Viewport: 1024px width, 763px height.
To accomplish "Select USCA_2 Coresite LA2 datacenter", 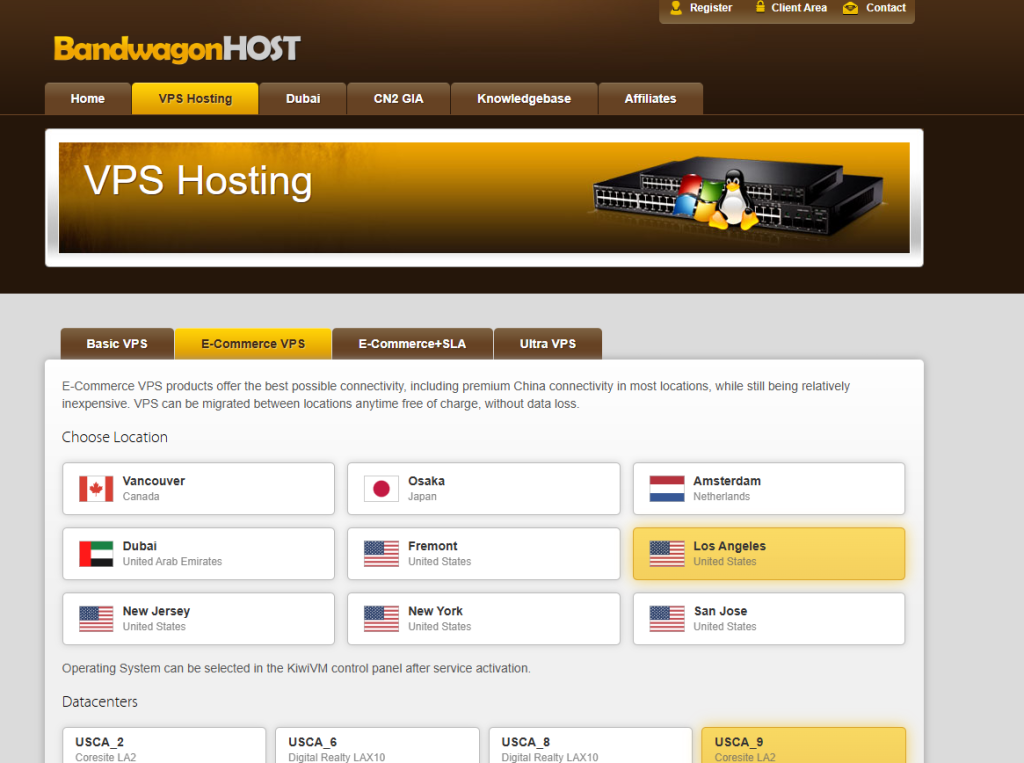I will coord(164,746).
